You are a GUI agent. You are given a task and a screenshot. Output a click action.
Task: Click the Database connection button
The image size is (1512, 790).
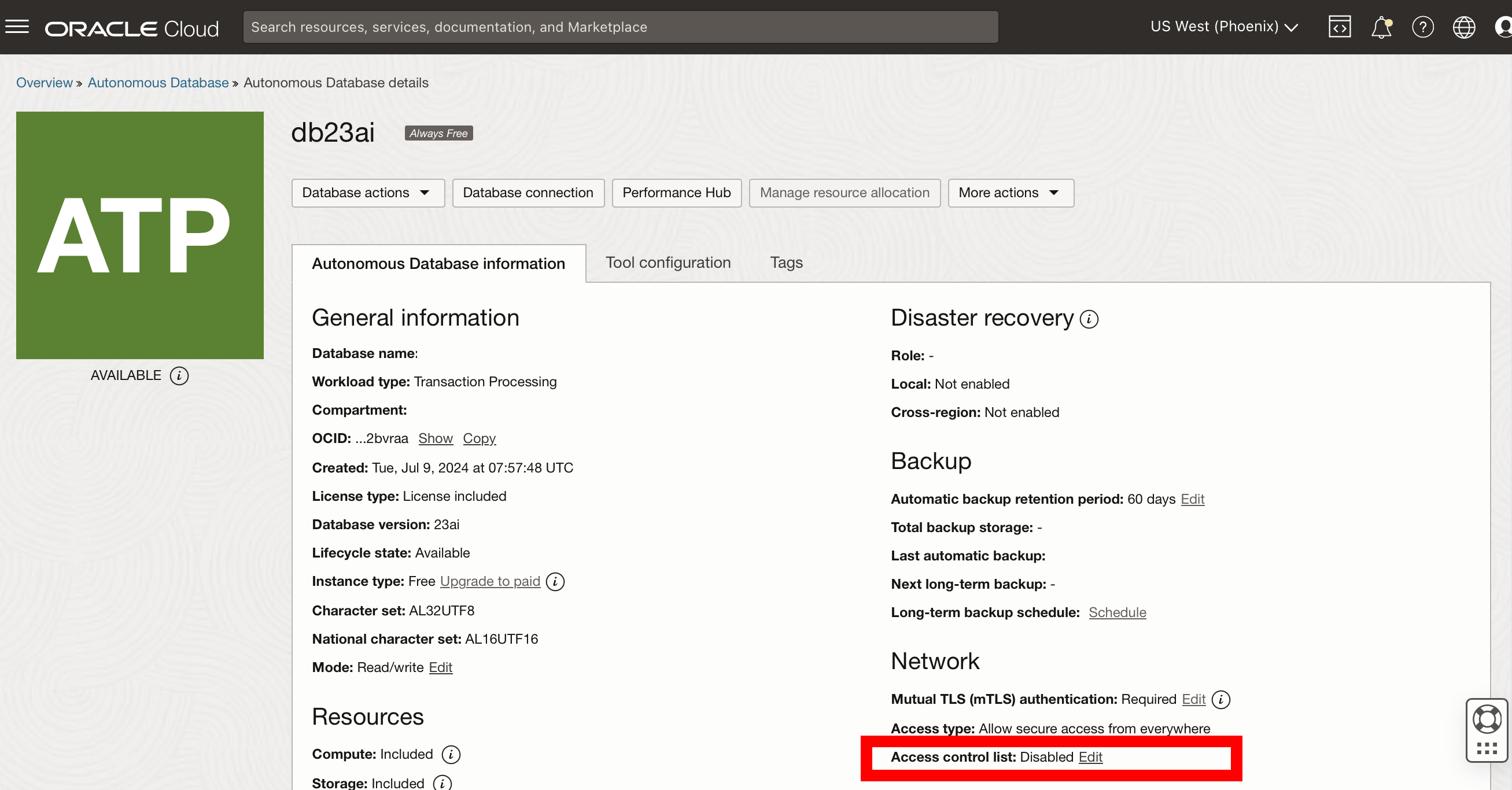tap(528, 193)
